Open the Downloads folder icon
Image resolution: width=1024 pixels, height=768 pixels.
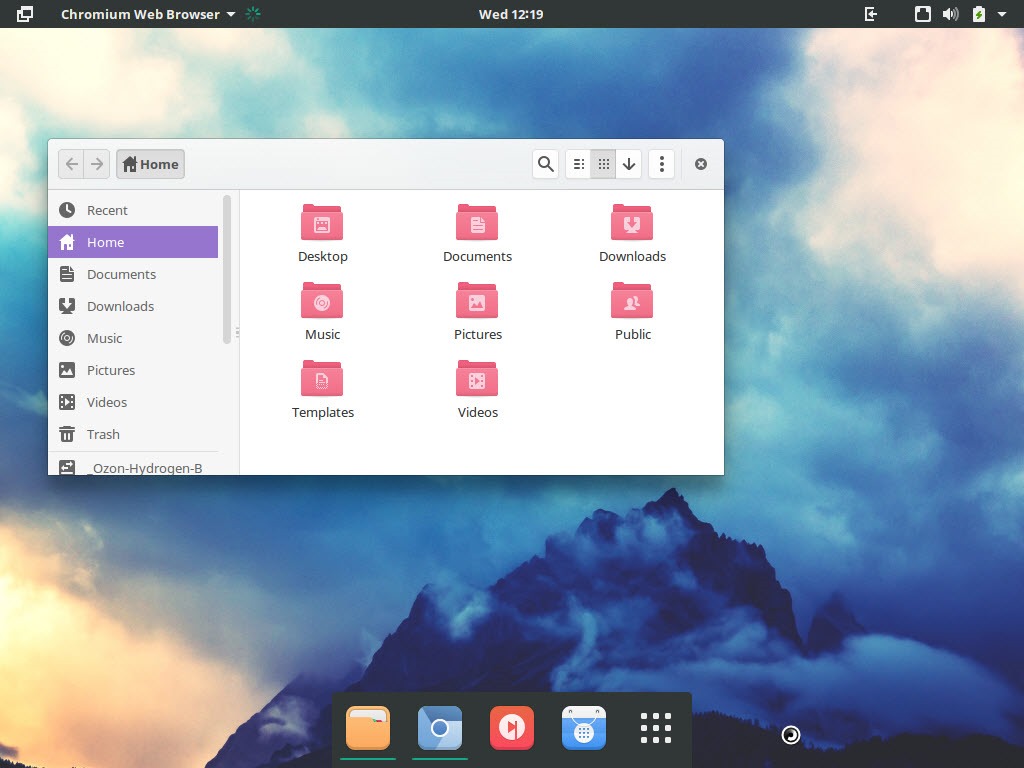click(x=632, y=223)
